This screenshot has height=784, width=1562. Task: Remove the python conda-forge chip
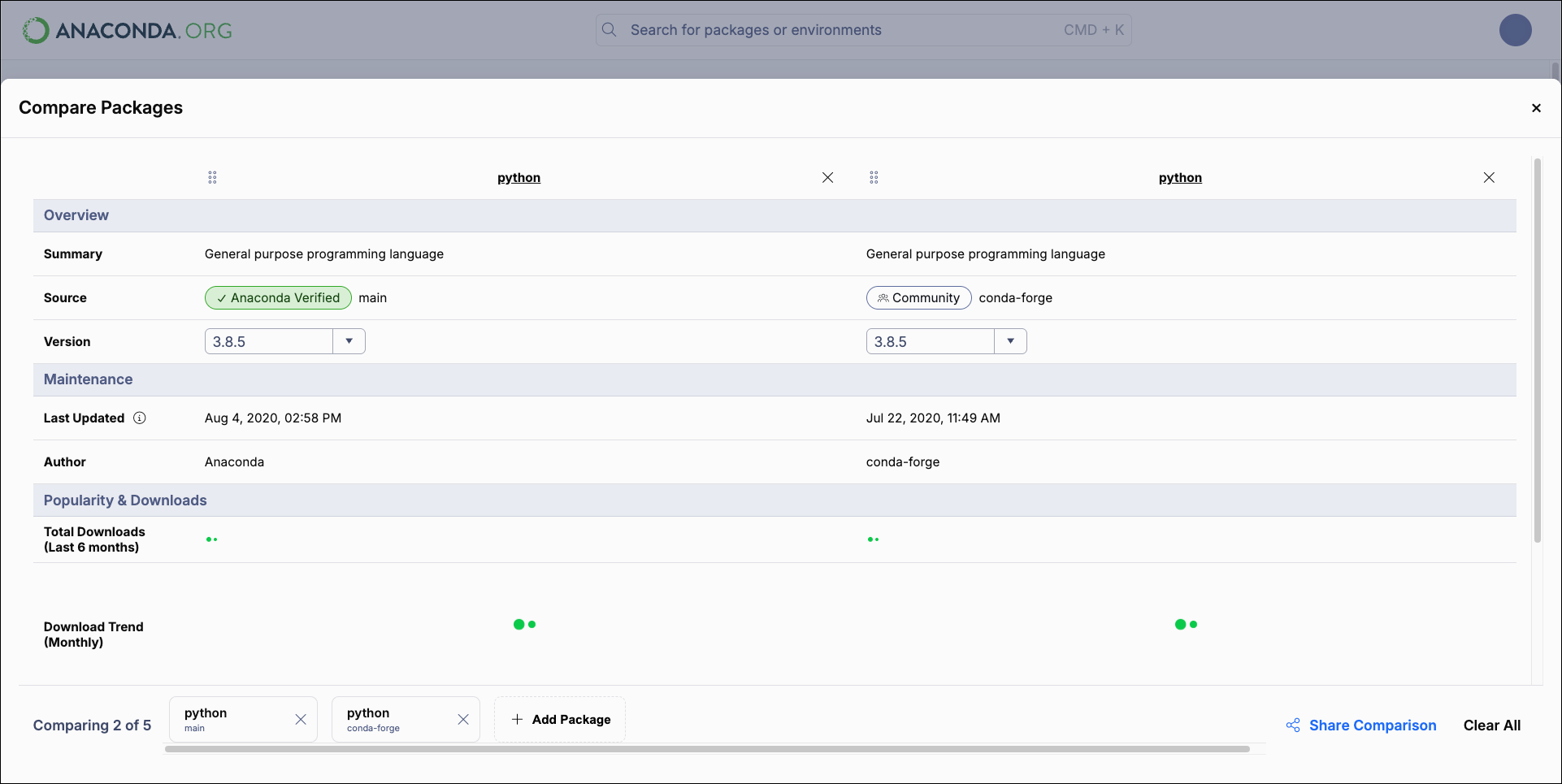click(463, 720)
